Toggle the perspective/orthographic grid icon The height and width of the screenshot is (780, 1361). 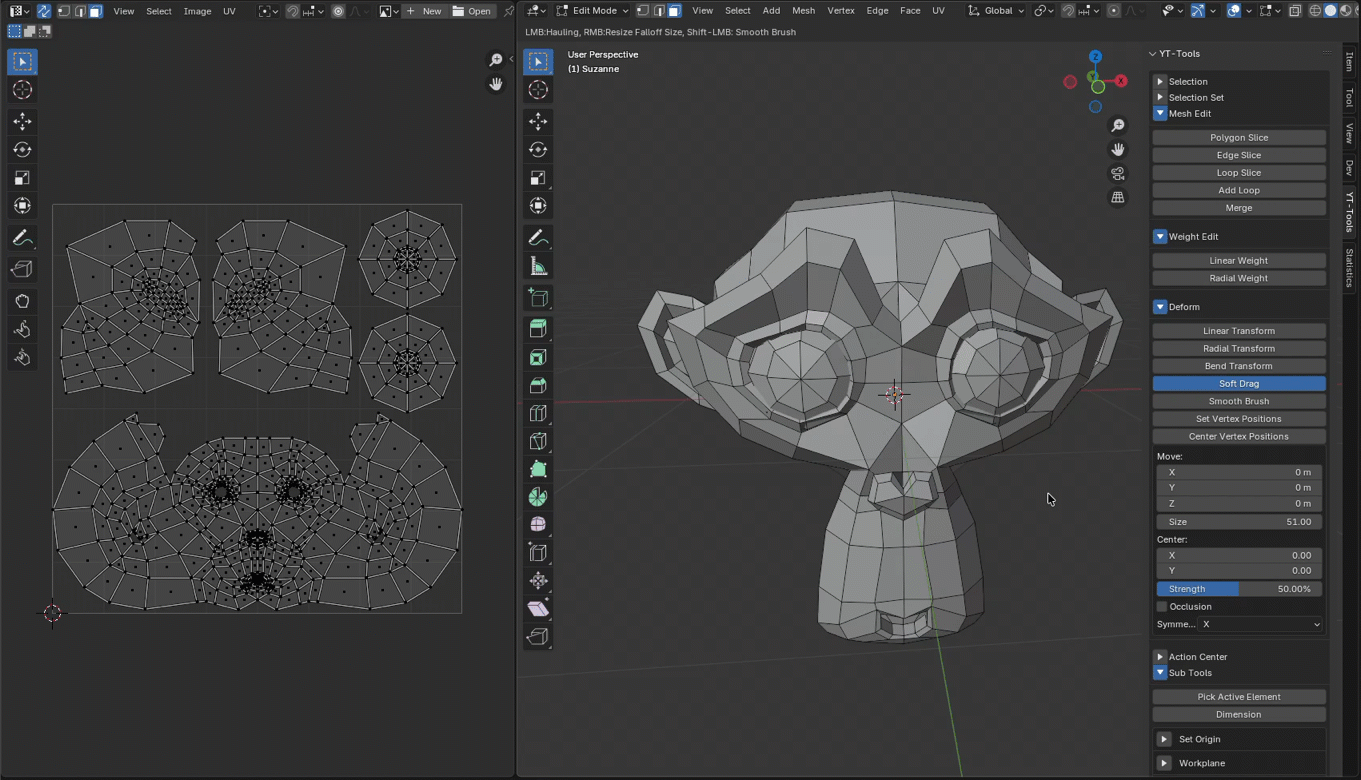tap(1118, 198)
